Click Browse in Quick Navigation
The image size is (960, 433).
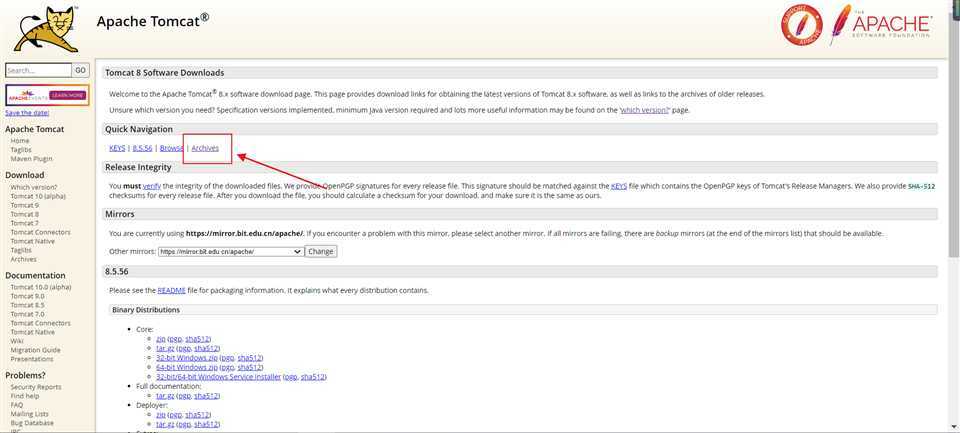point(171,148)
